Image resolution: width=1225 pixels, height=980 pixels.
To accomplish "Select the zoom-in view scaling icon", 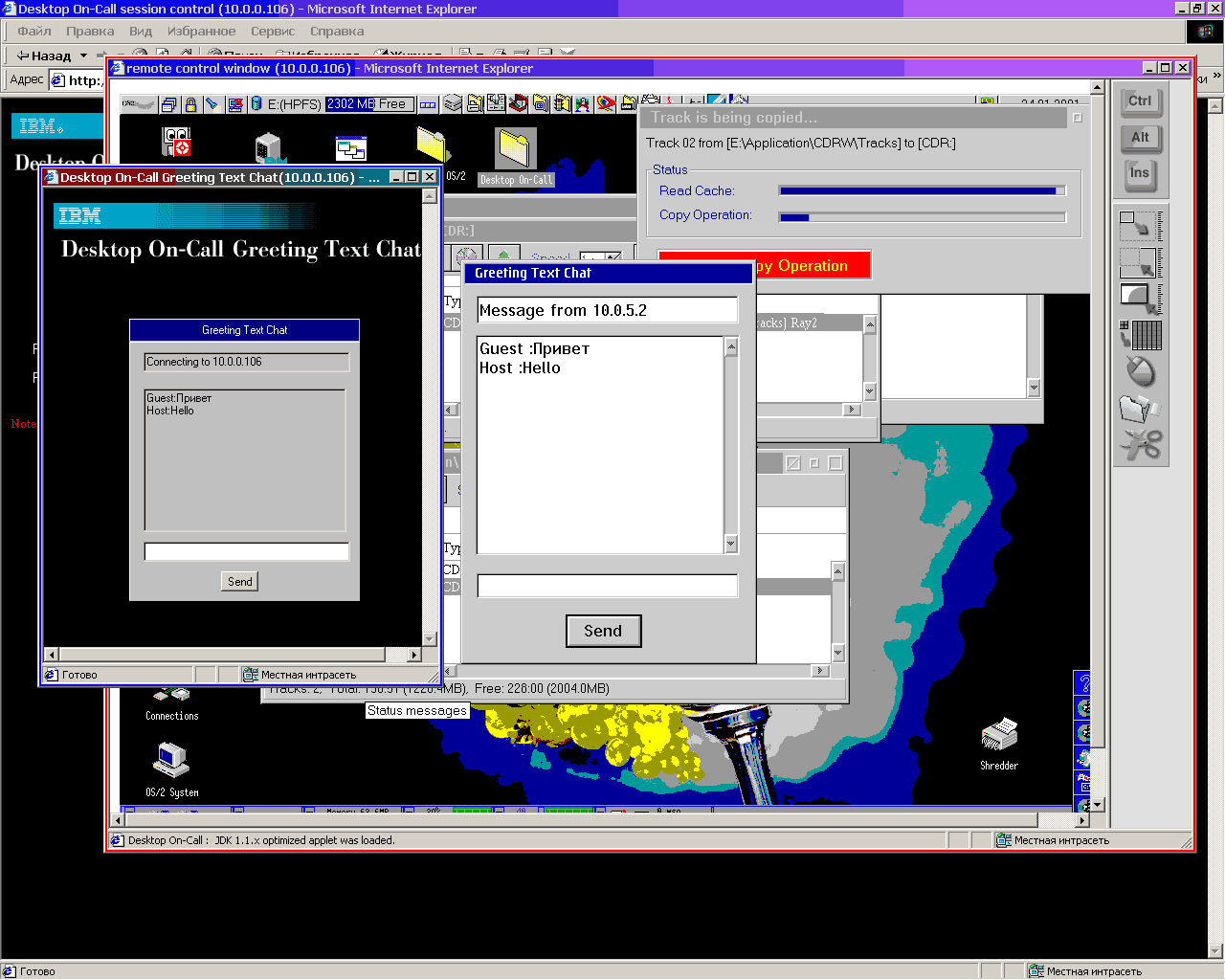I will coord(1141,262).
